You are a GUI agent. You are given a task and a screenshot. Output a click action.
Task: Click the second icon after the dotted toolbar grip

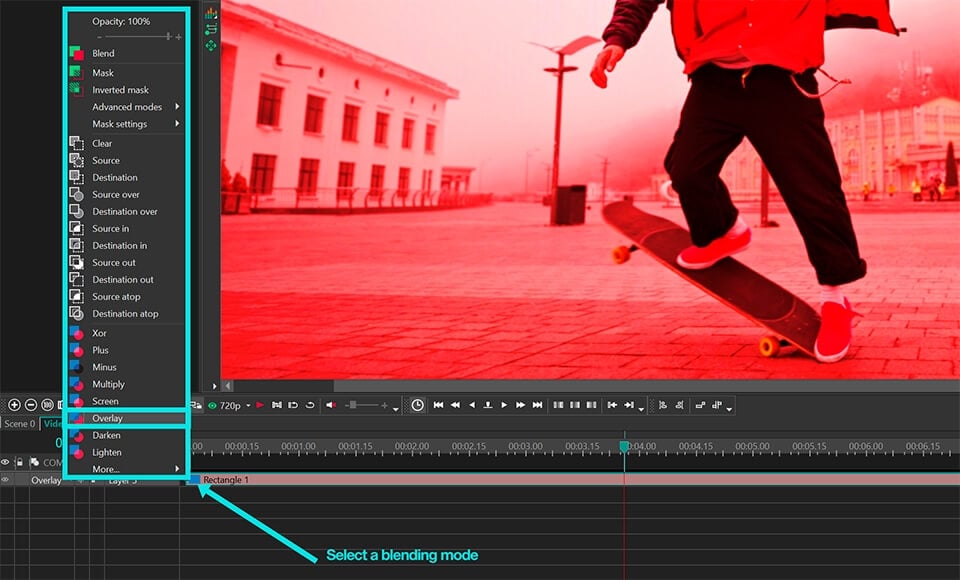click(x=680, y=405)
